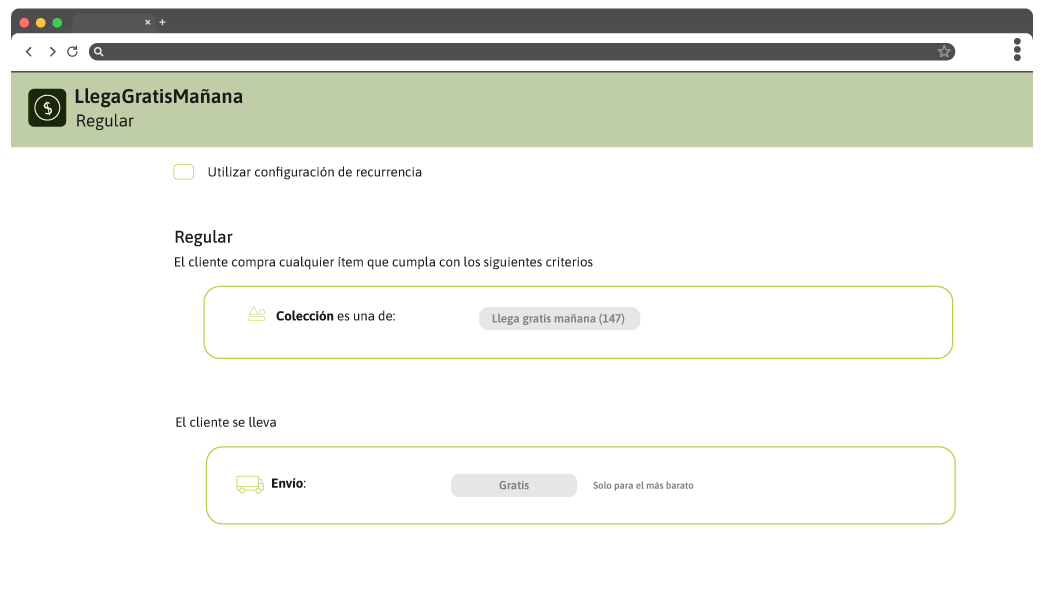Image resolution: width=1041 pixels, height=602 pixels.
Task: Enable 'Utilizar configuración de recurrencia' checkbox
Action: (184, 172)
